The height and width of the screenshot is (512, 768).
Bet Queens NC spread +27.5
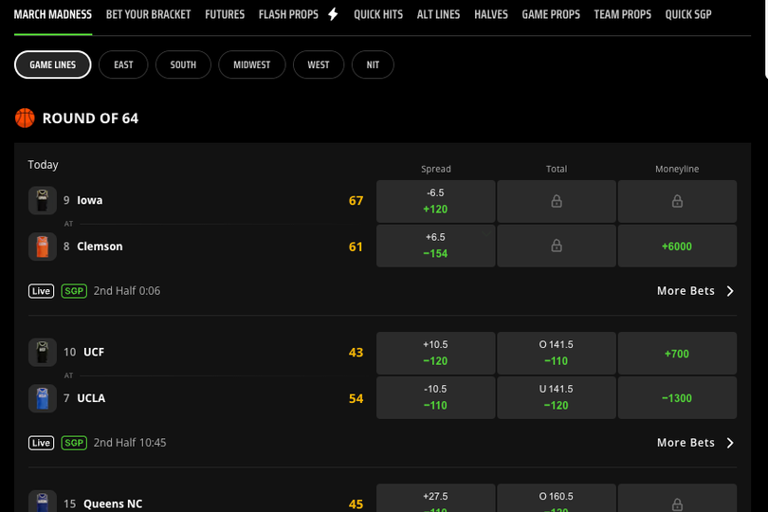coord(435,498)
